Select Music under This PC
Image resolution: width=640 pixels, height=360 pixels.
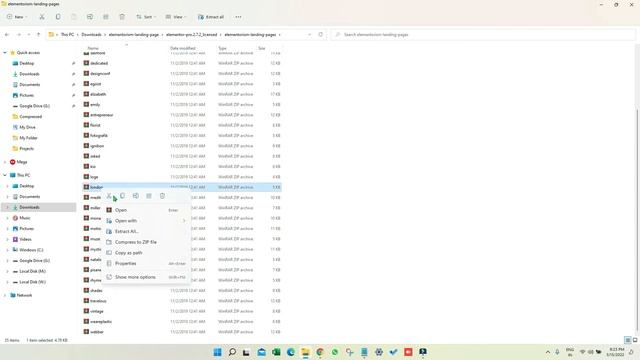coord(25,218)
